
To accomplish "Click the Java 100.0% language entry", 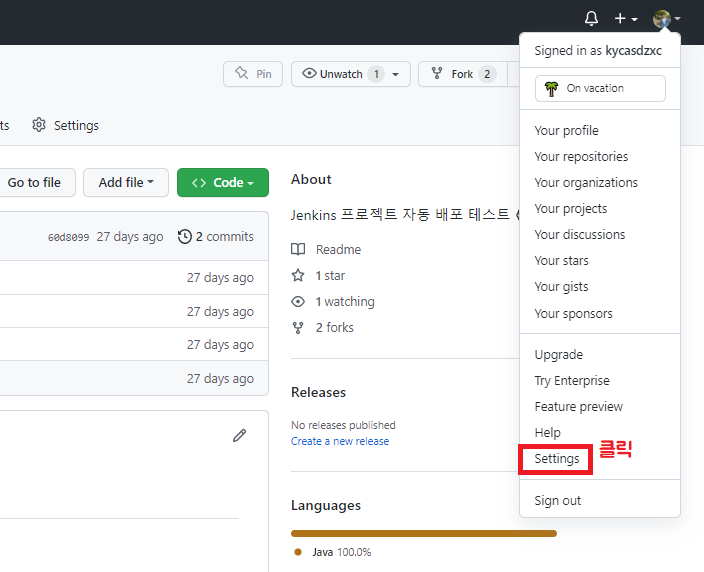I will (x=342, y=552).
